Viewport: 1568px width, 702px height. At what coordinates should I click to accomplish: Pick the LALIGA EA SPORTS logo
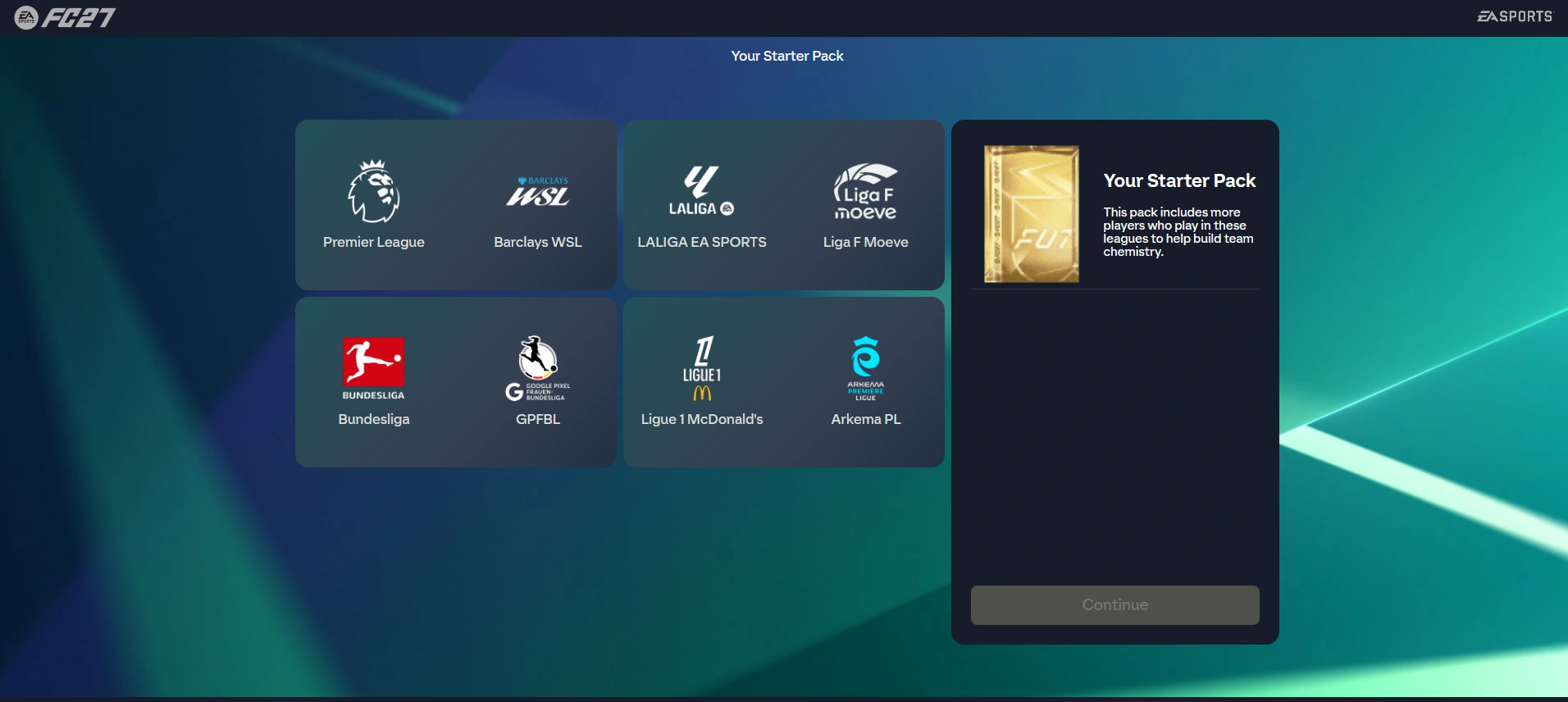(702, 191)
